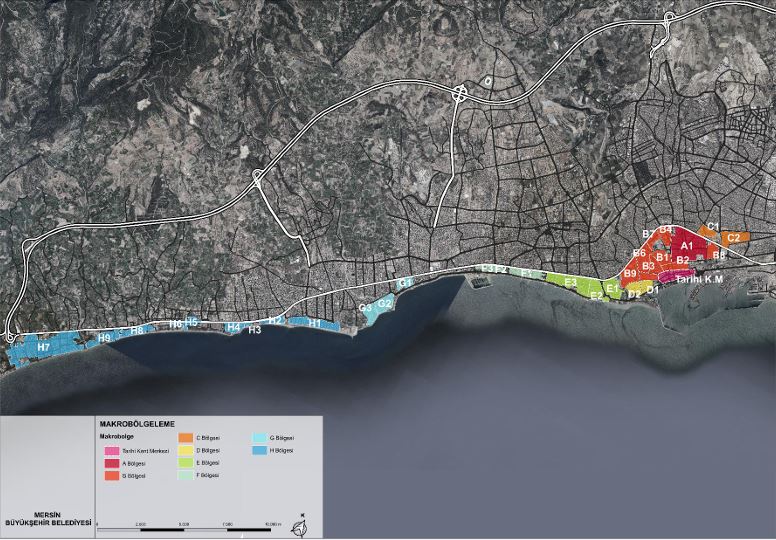Select the H1 zone on the coast
The image size is (776, 540).
pos(315,324)
